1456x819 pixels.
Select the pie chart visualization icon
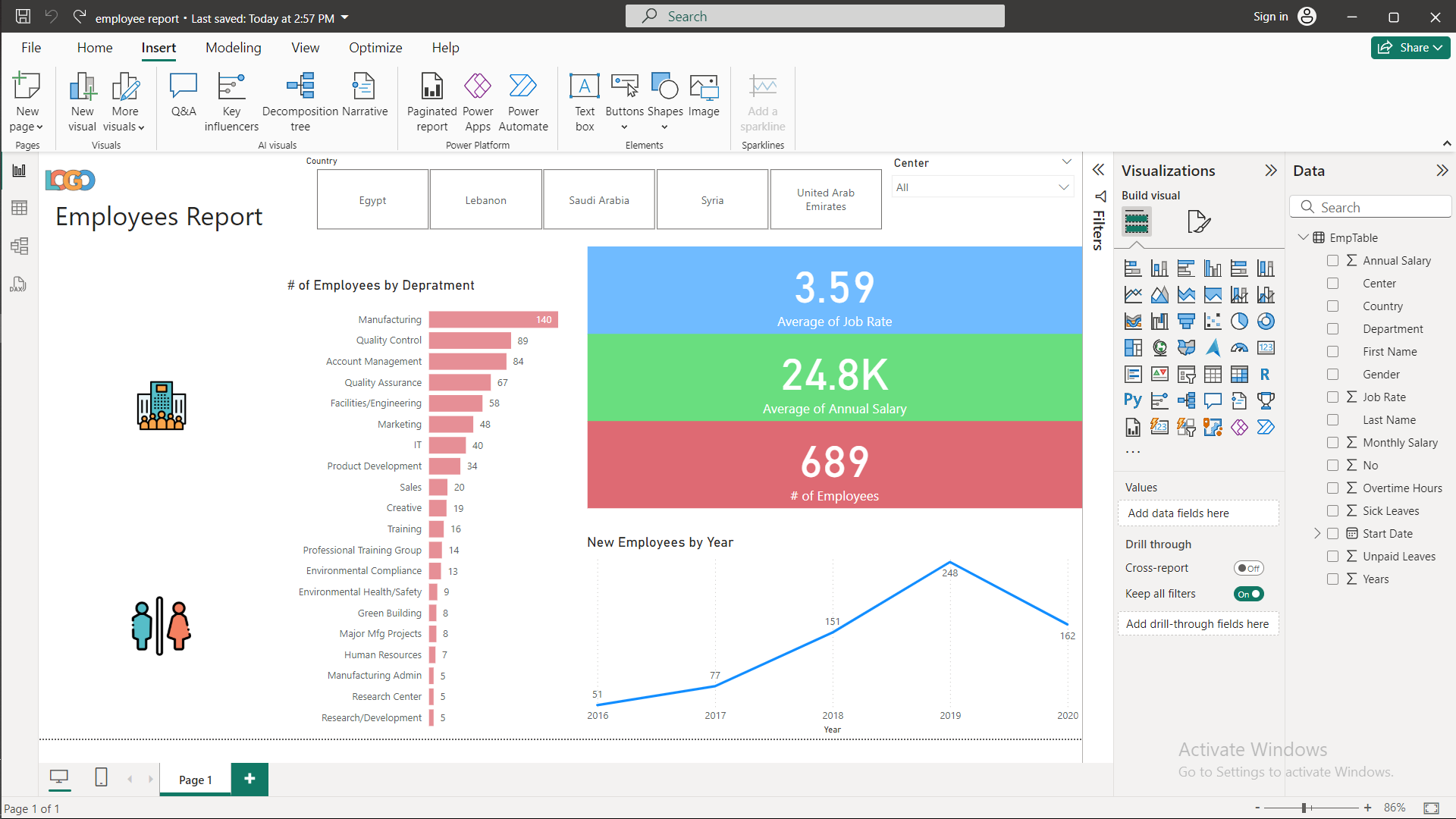point(1239,322)
